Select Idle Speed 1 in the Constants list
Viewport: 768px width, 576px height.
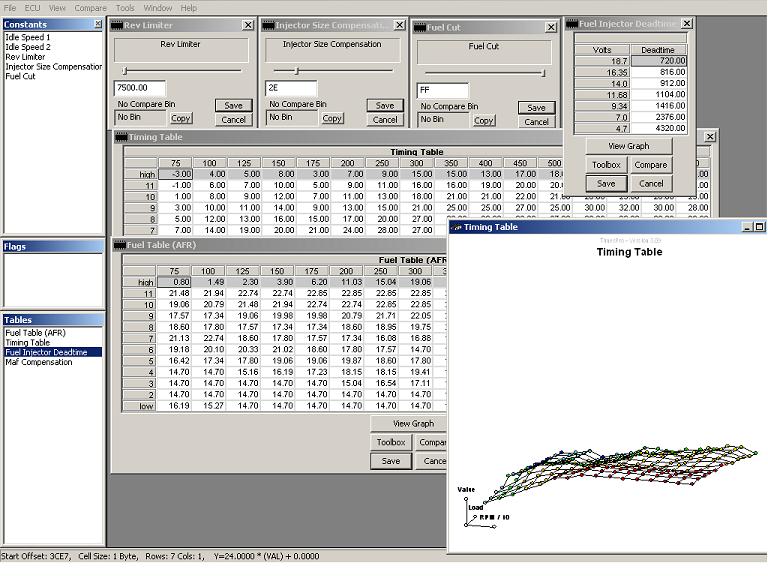point(27,37)
